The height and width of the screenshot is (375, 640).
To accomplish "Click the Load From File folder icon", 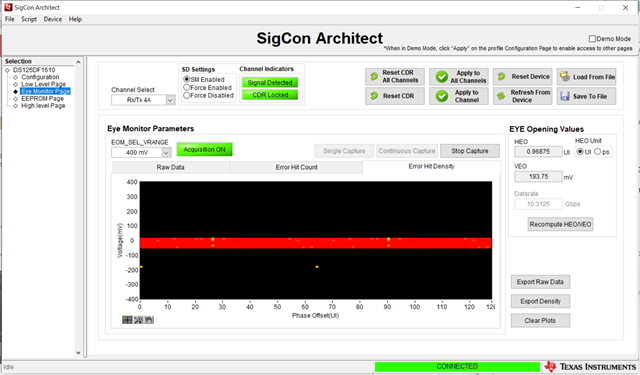I will tap(564, 76).
